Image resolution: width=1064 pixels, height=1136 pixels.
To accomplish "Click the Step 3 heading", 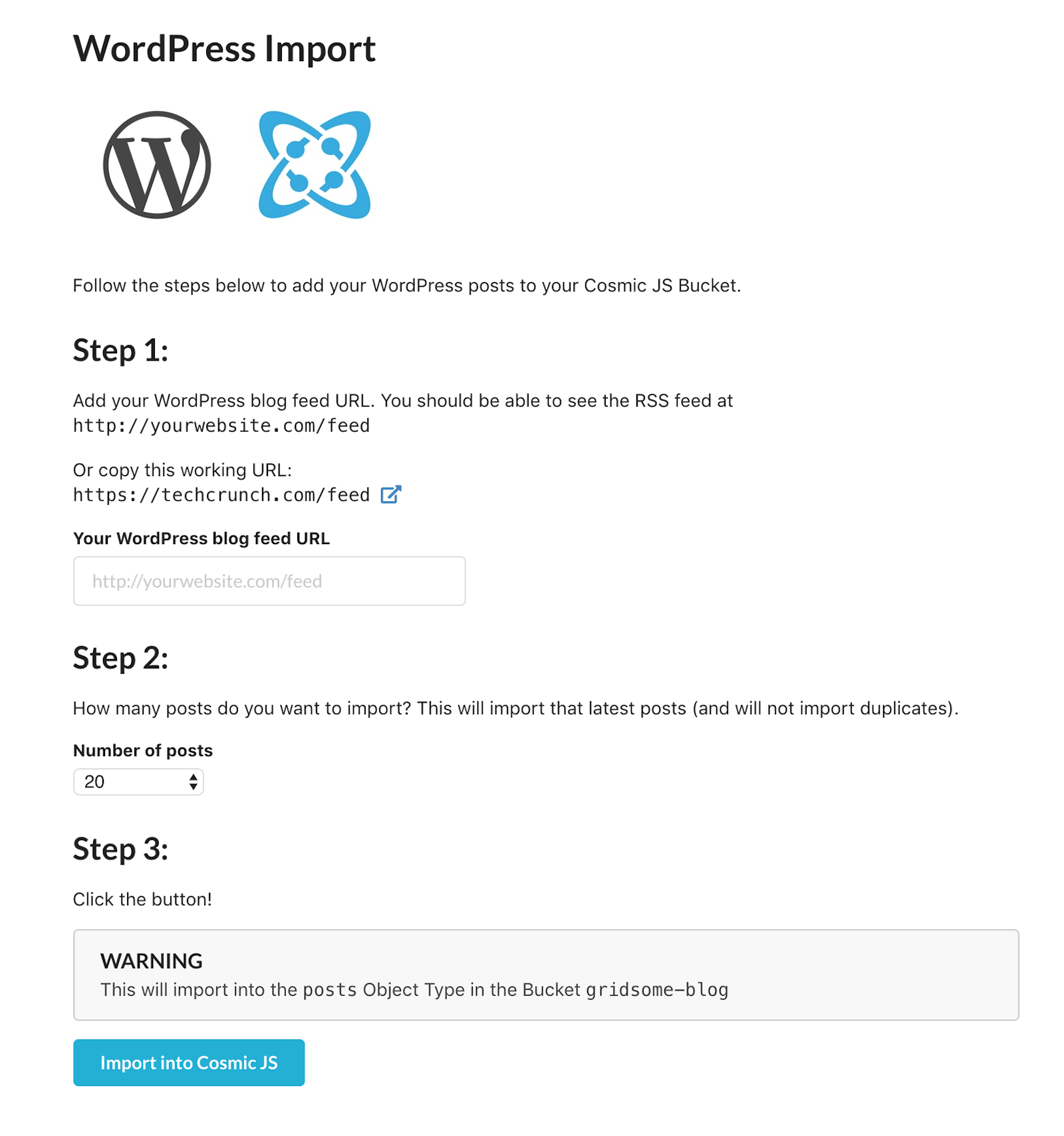I will point(120,849).
